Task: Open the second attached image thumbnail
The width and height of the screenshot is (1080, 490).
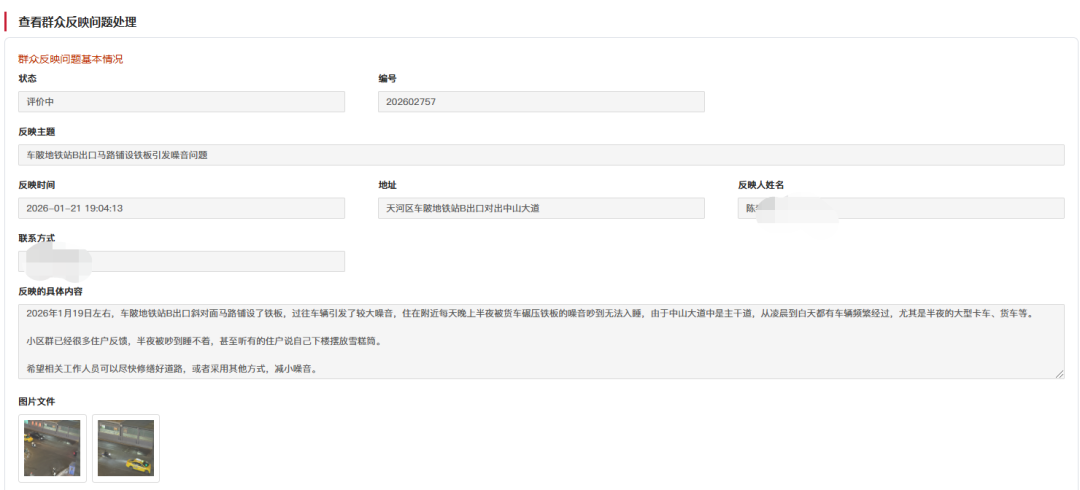Action: coord(126,448)
